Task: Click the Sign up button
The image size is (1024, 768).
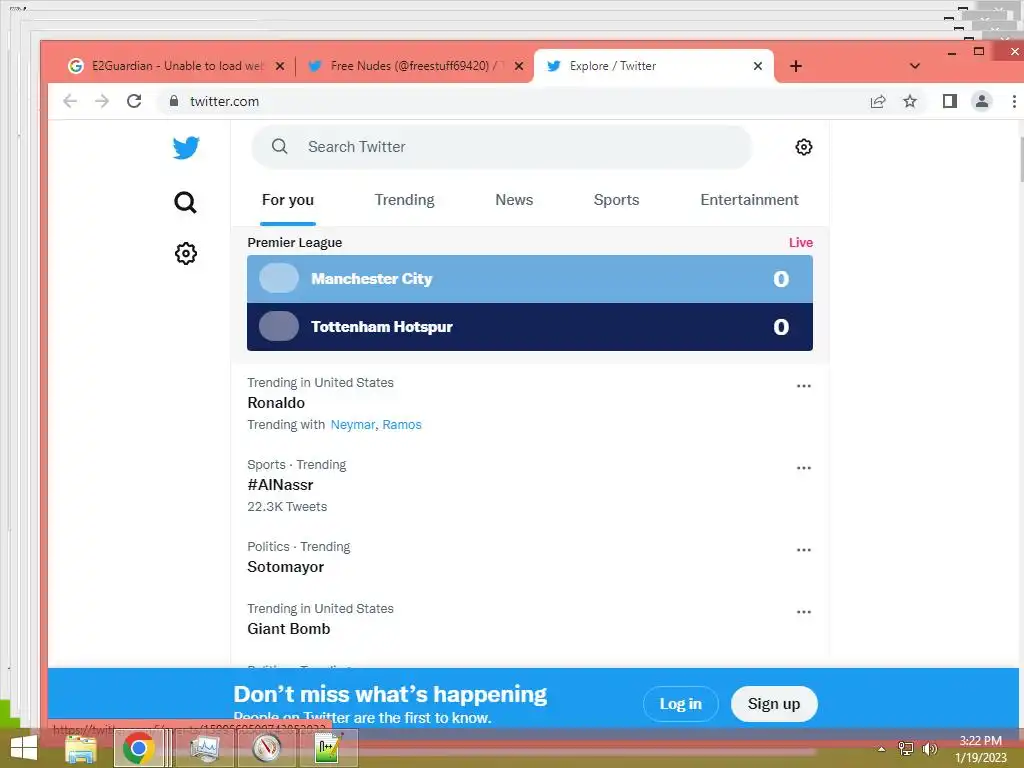Action: [x=774, y=704]
